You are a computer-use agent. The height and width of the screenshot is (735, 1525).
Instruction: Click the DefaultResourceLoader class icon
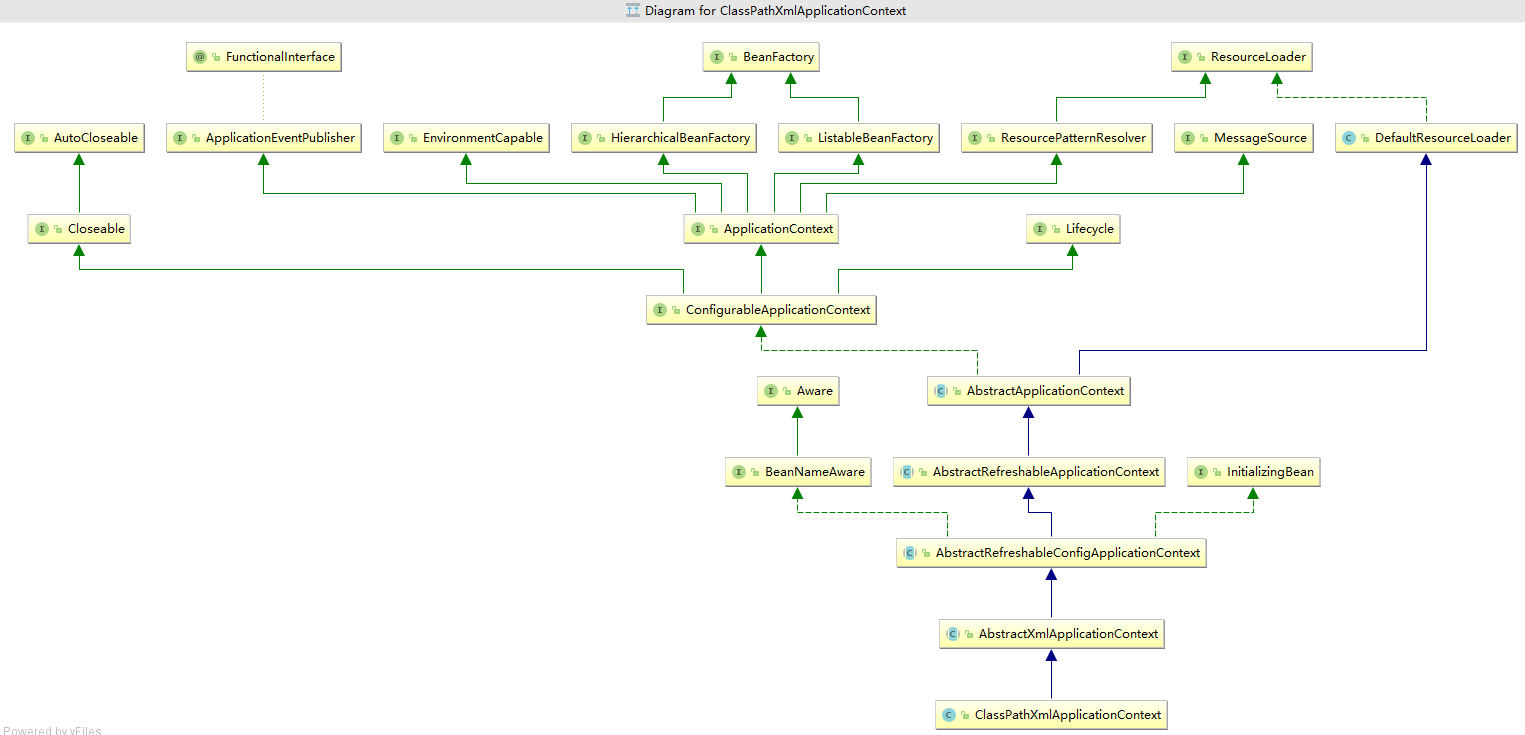(1349, 138)
